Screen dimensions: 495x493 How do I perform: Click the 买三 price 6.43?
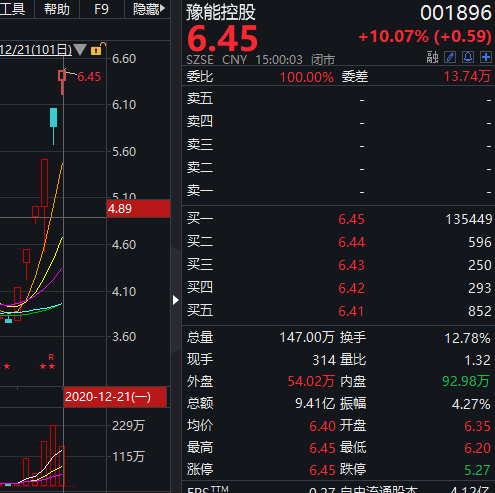point(351,265)
